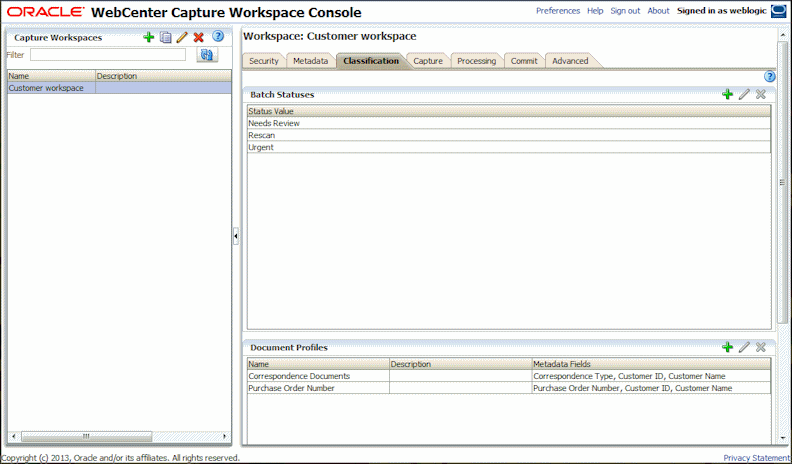792x464 pixels.
Task: Click Correspondence Type, Customer ID metadata cell
Action: coord(651,376)
